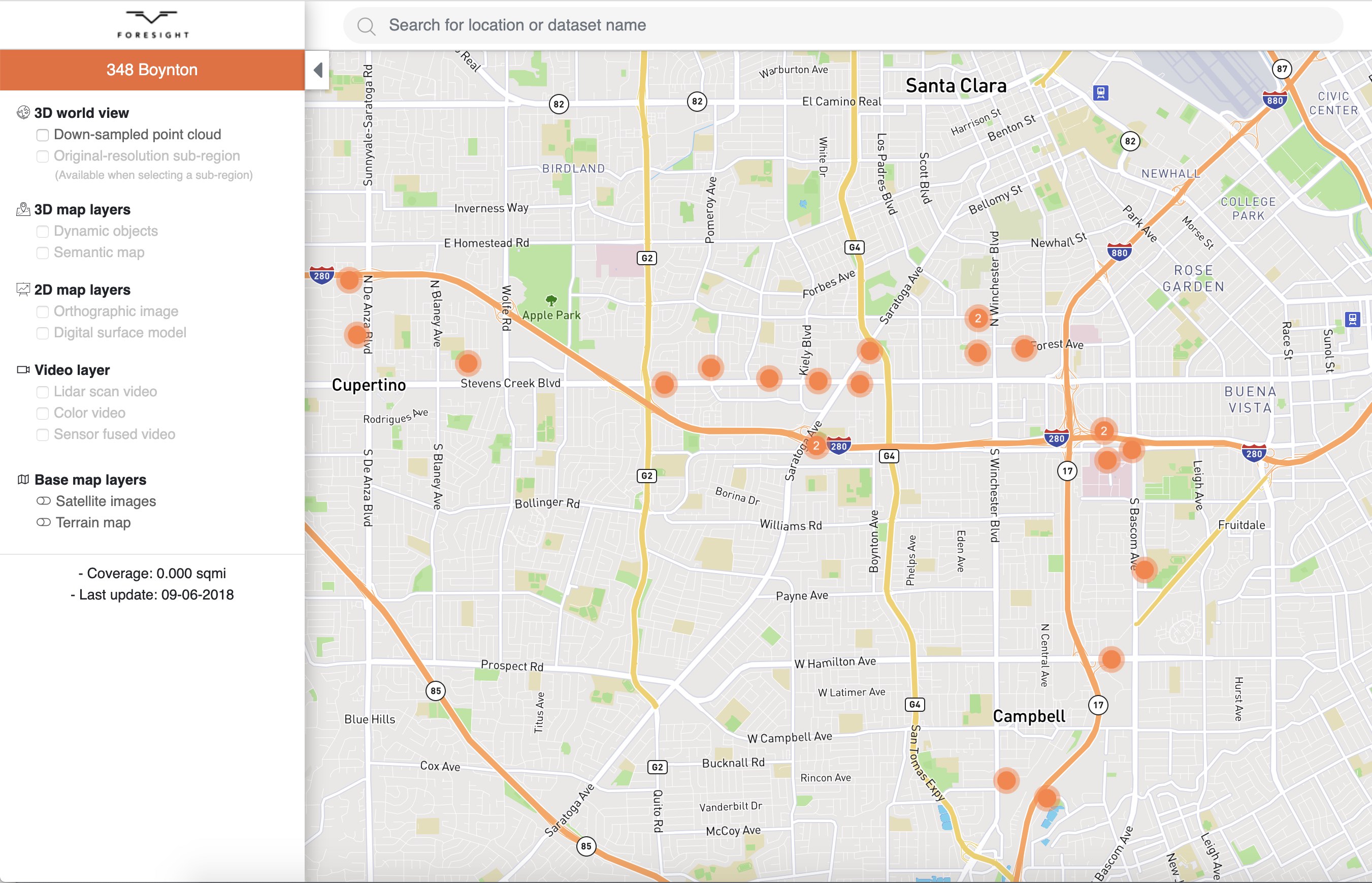
Task: Click the Video layer camera icon
Action: 23,370
